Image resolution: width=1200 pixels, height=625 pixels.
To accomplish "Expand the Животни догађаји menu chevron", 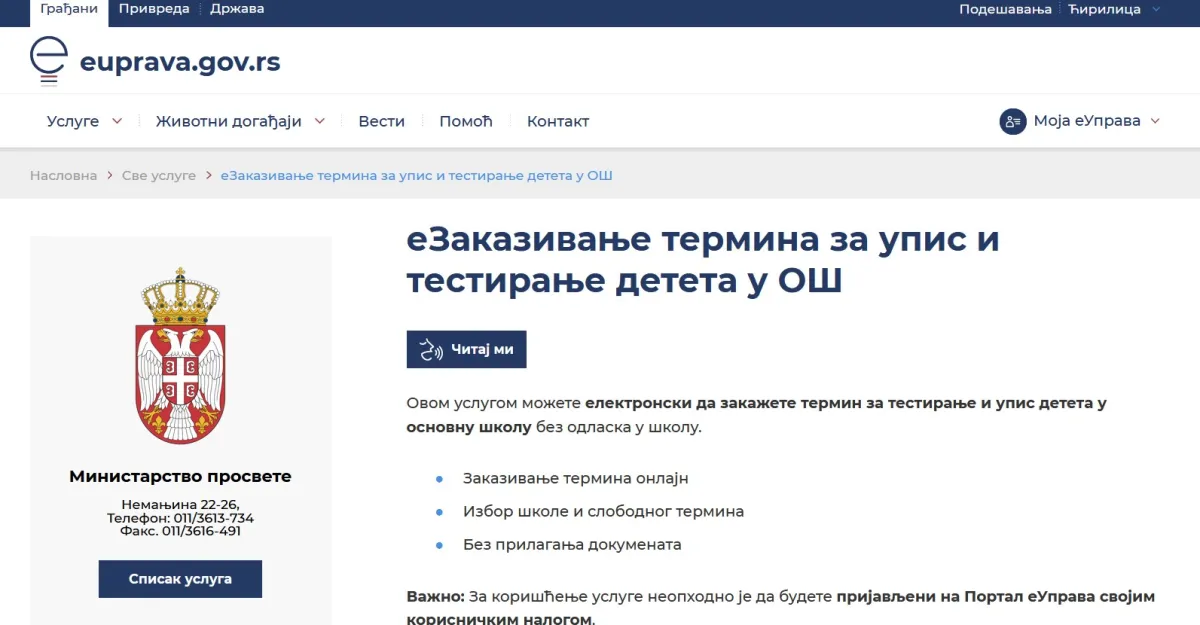I will pos(320,121).
